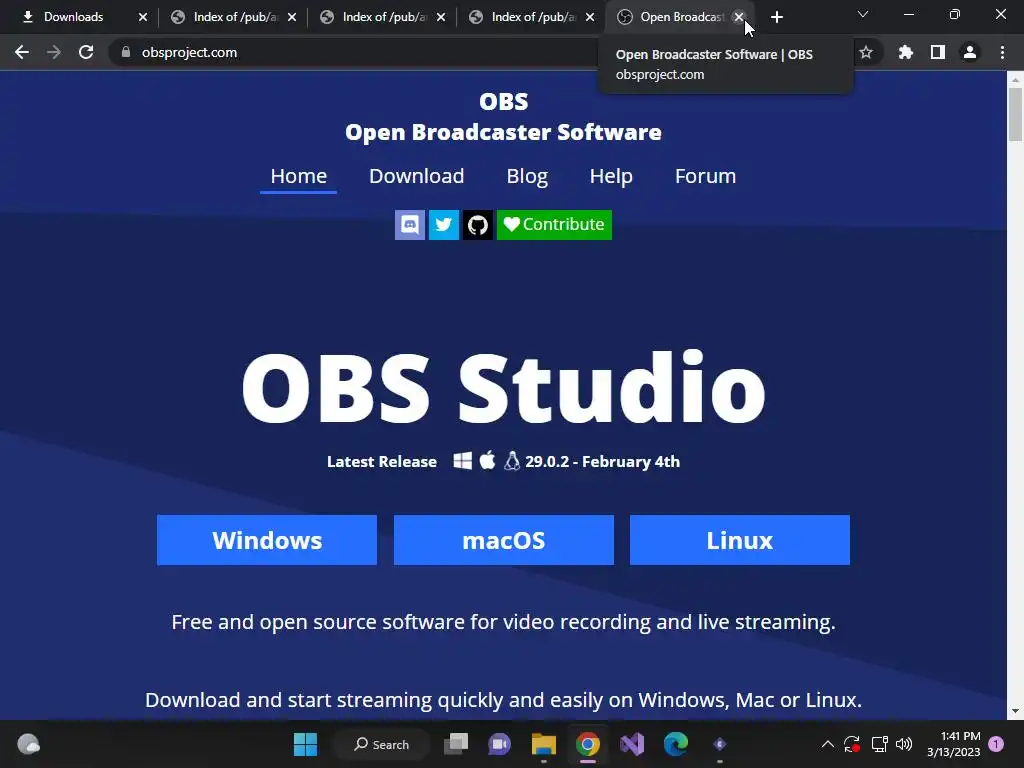The image size is (1024, 768).
Task: Click the Open Broadcaster Software heading
Action: tap(504, 133)
